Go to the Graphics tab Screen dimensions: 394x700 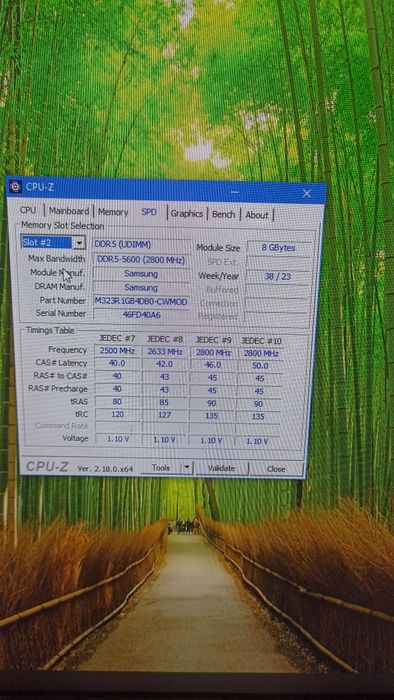[187, 214]
